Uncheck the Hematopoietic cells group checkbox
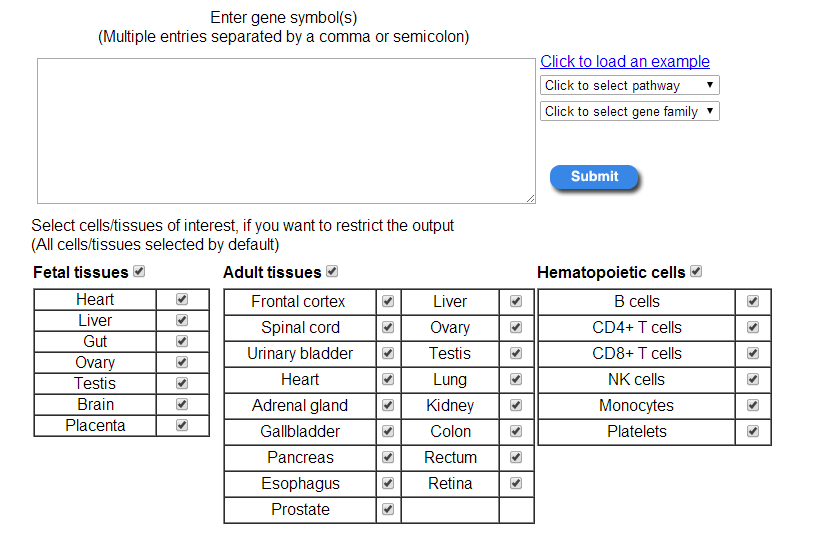The image size is (828, 560). (696, 271)
